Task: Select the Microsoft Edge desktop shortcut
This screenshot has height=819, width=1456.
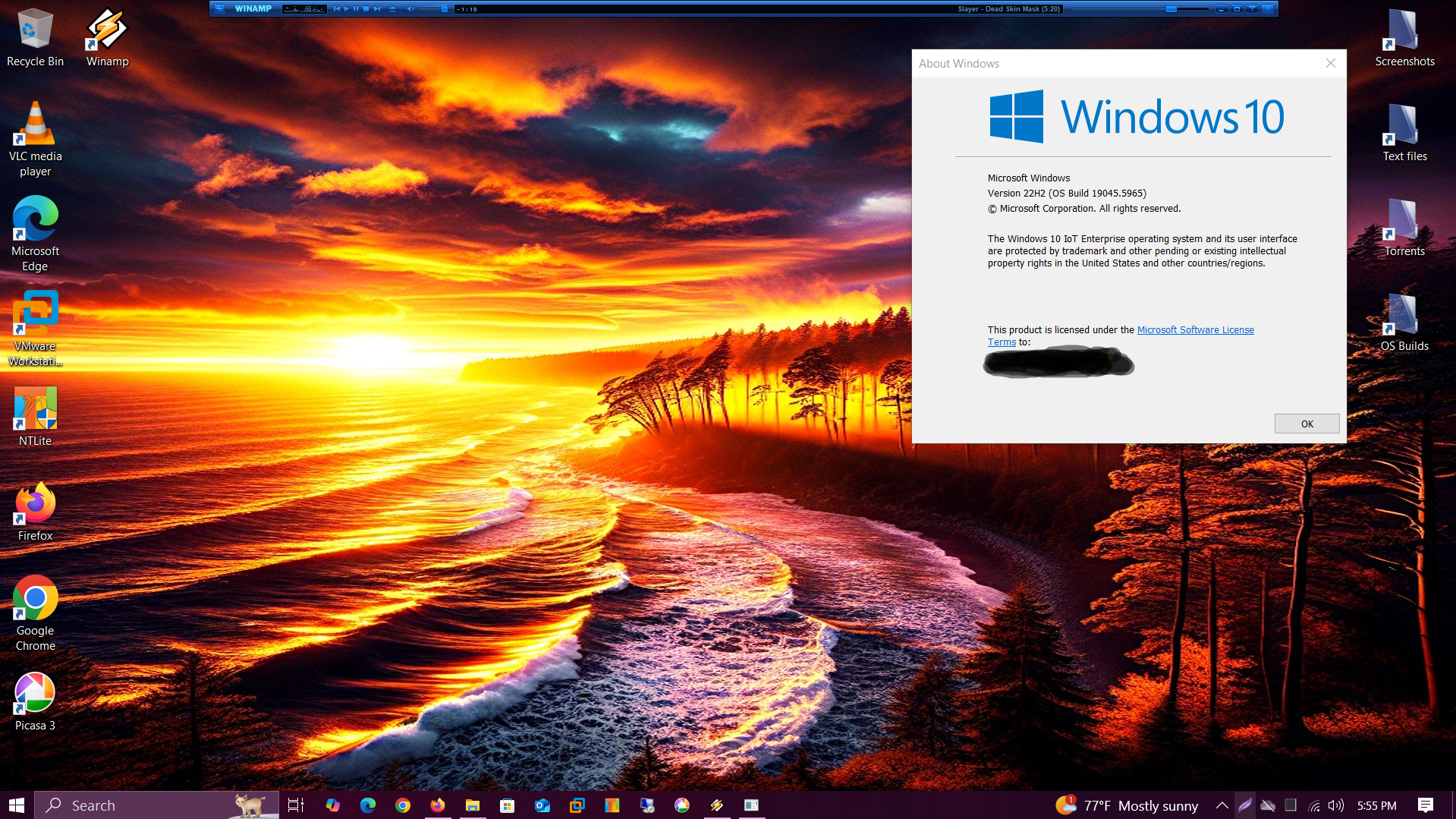Action: click(x=35, y=234)
